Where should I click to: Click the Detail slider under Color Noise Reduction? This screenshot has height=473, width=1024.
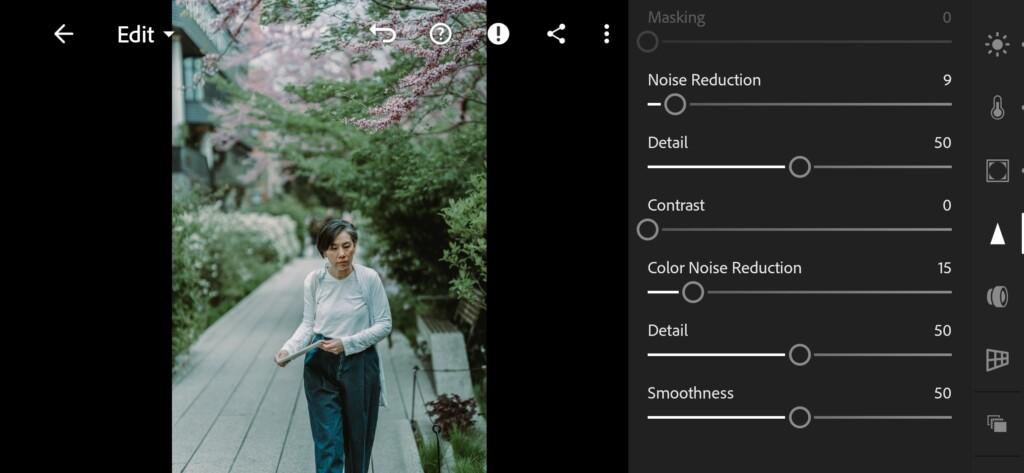tap(799, 355)
